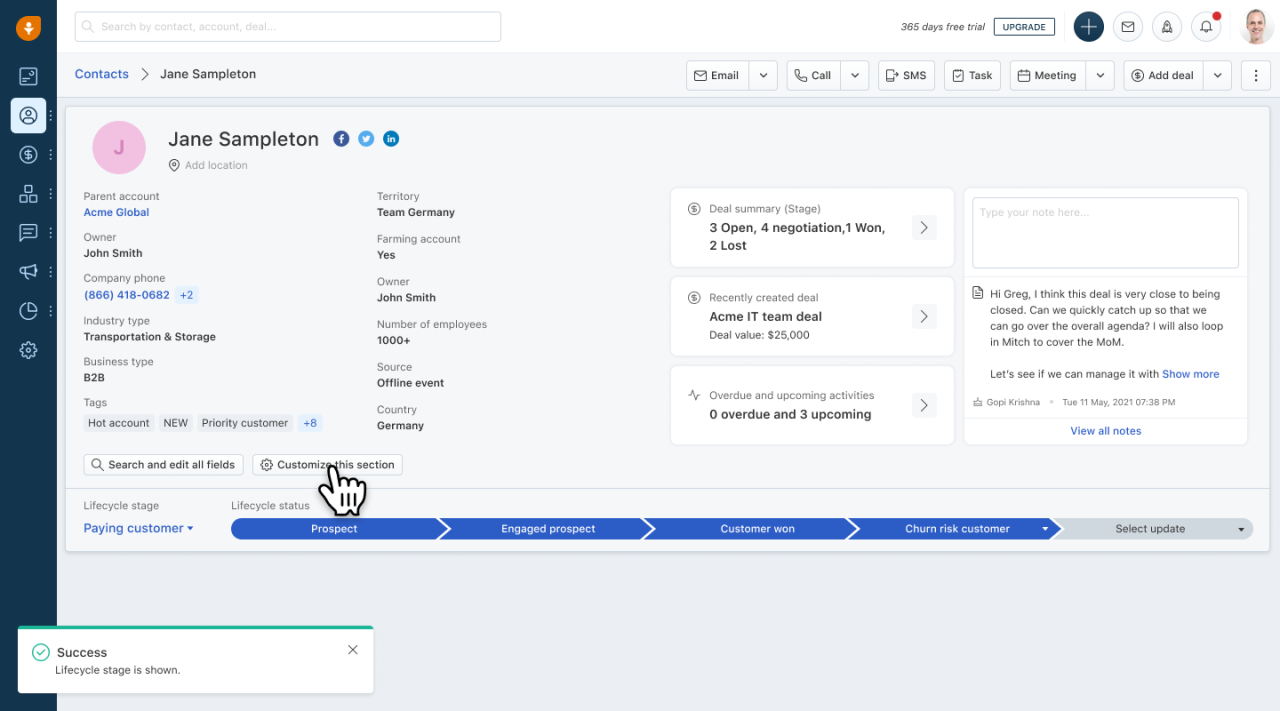The height and width of the screenshot is (711, 1280).
Task: Open the settings gear in sidebar
Action: click(28, 350)
